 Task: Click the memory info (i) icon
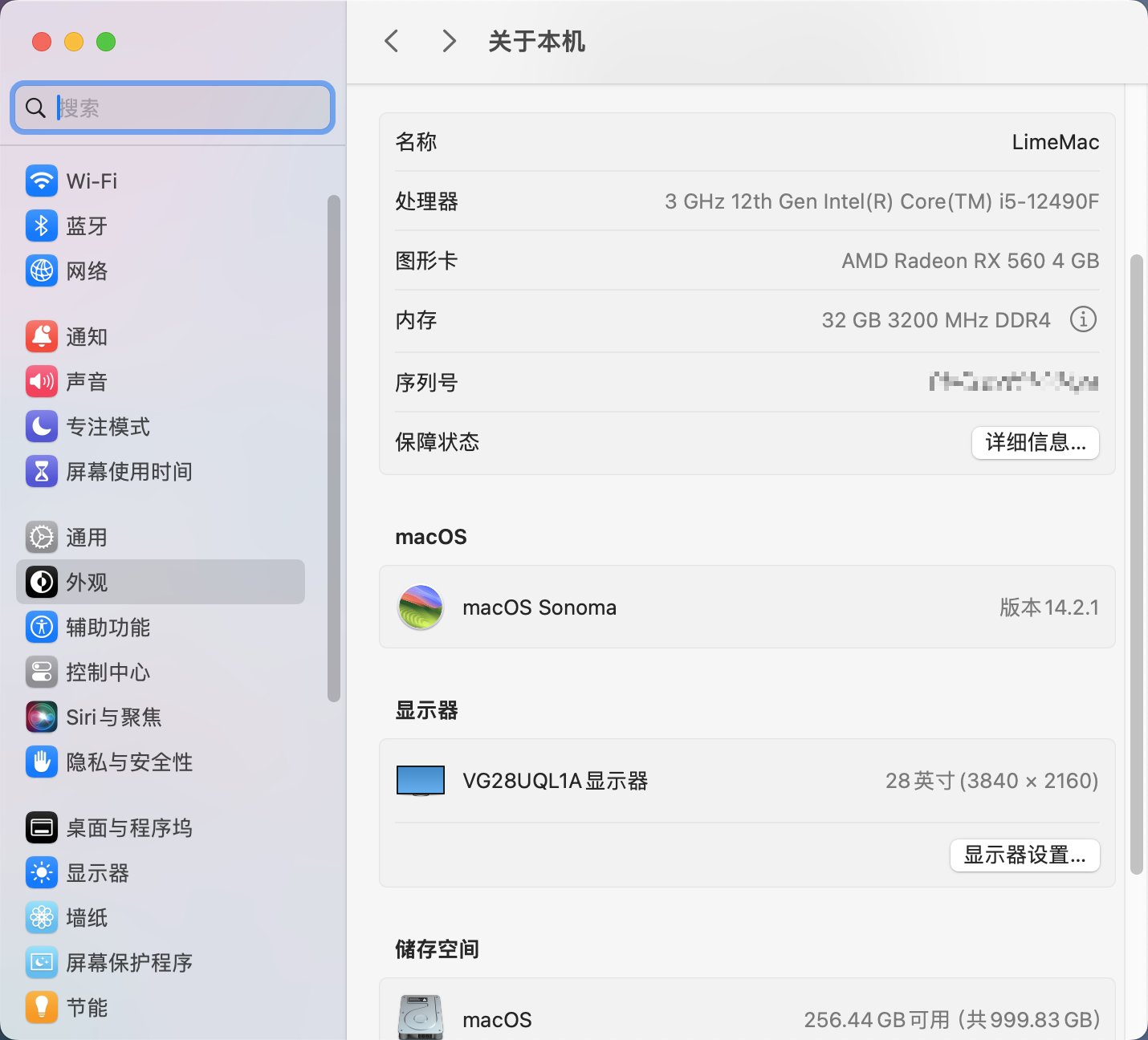(x=1083, y=319)
